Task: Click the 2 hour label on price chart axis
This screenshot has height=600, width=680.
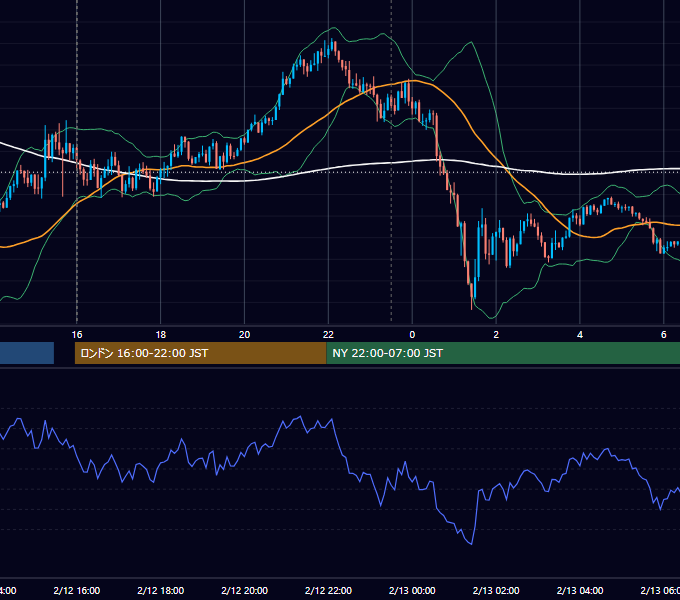Action: click(496, 335)
